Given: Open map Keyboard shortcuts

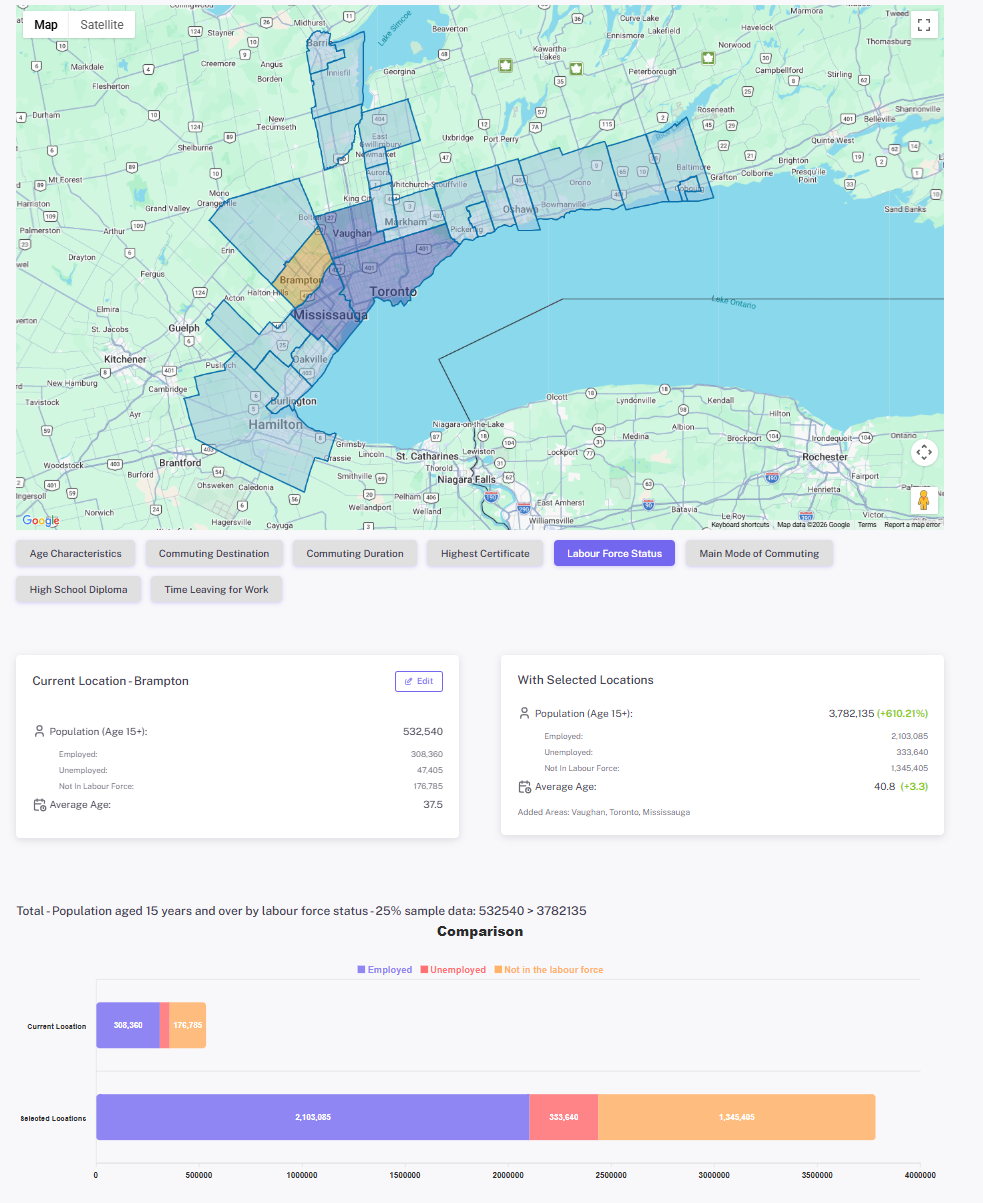Looking at the screenshot, I should click(x=740, y=524).
